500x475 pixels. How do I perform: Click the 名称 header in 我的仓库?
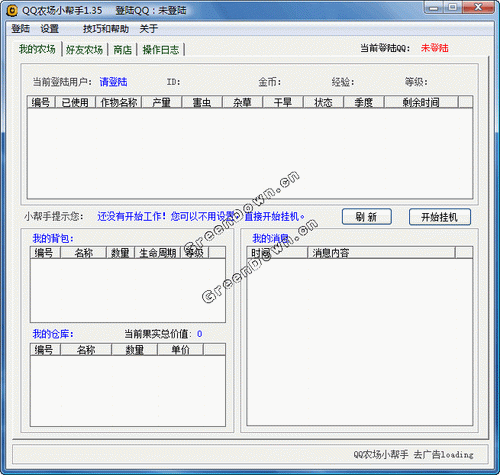pos(86,350)
